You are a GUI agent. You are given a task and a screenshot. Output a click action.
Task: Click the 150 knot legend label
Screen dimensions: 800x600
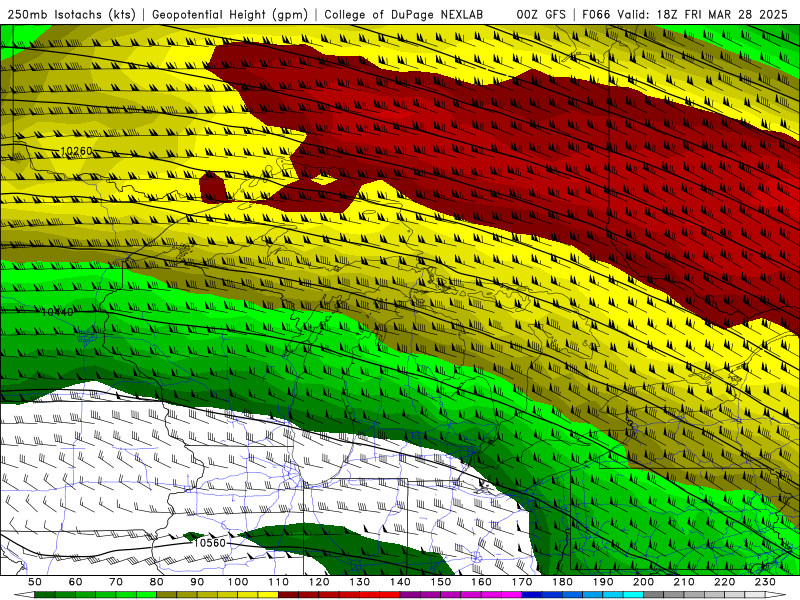click(441, 582)
